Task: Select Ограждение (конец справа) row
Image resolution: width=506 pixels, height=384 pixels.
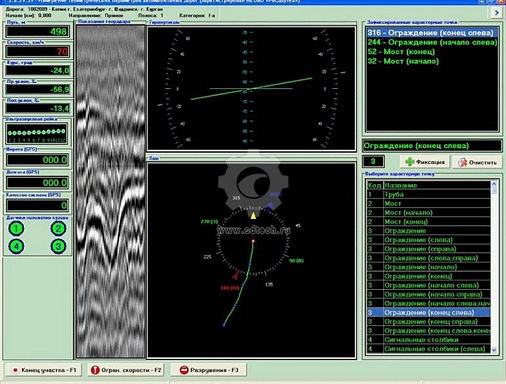Action: click(429, 322)
